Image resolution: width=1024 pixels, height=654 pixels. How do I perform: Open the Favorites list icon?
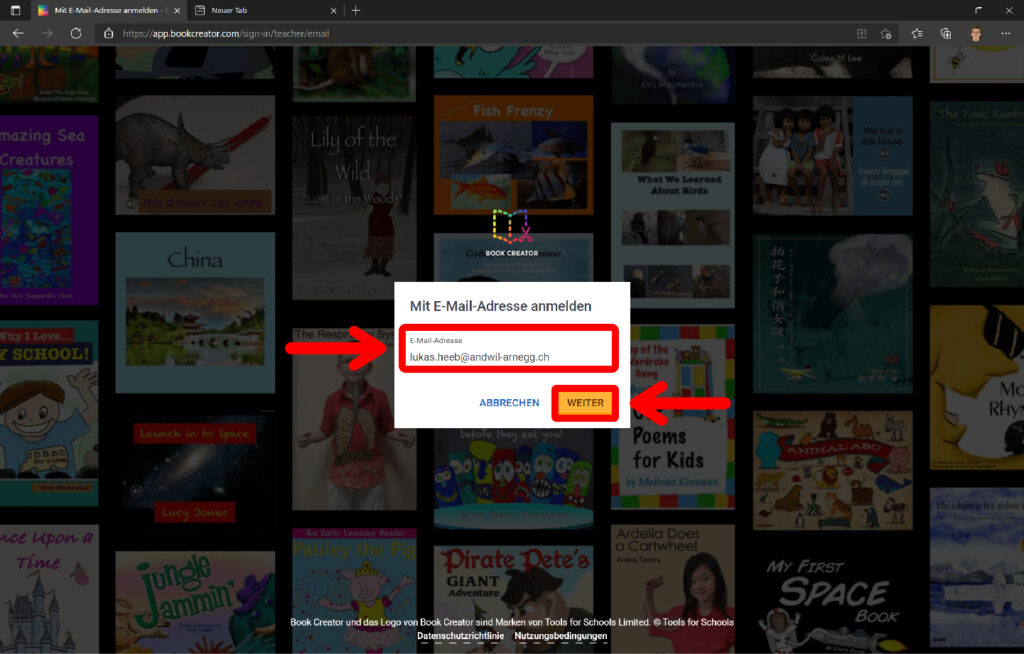click(917, 33)
